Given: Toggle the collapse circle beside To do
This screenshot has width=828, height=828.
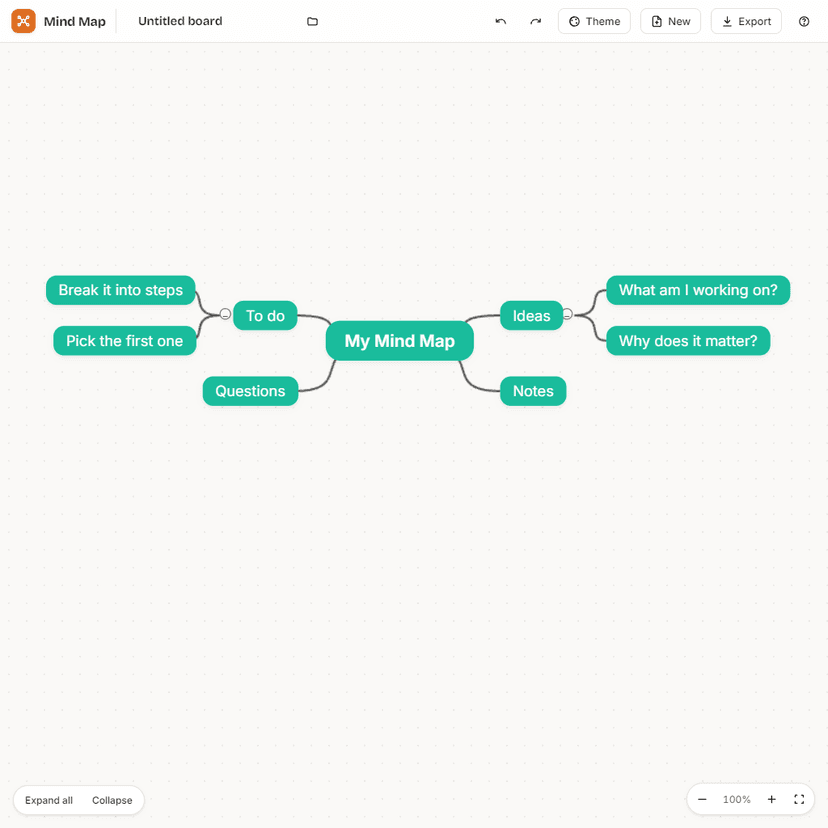Looking at the screenshot, I should (224, 314).
